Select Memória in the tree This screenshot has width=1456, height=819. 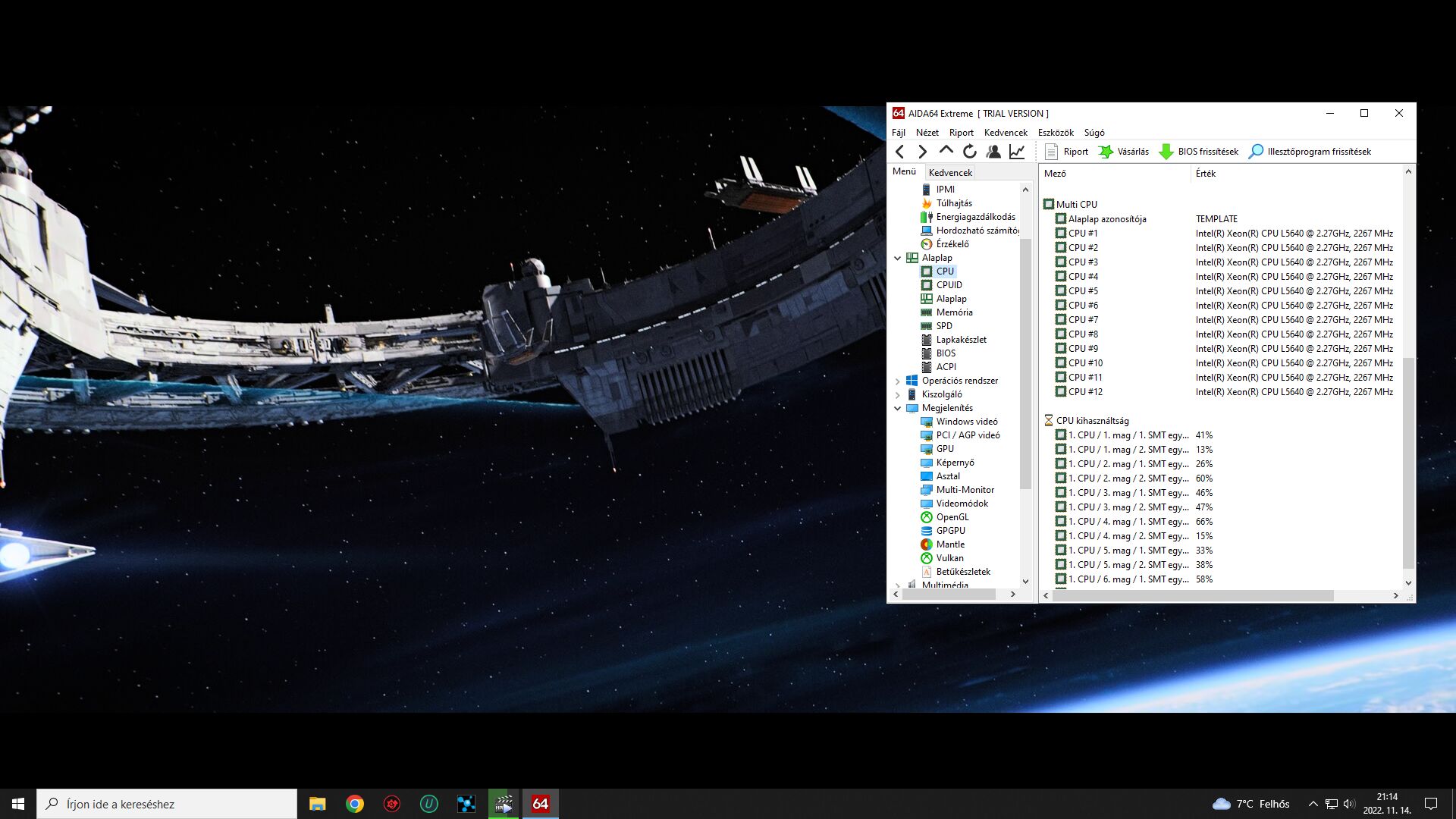click(946, 312)
